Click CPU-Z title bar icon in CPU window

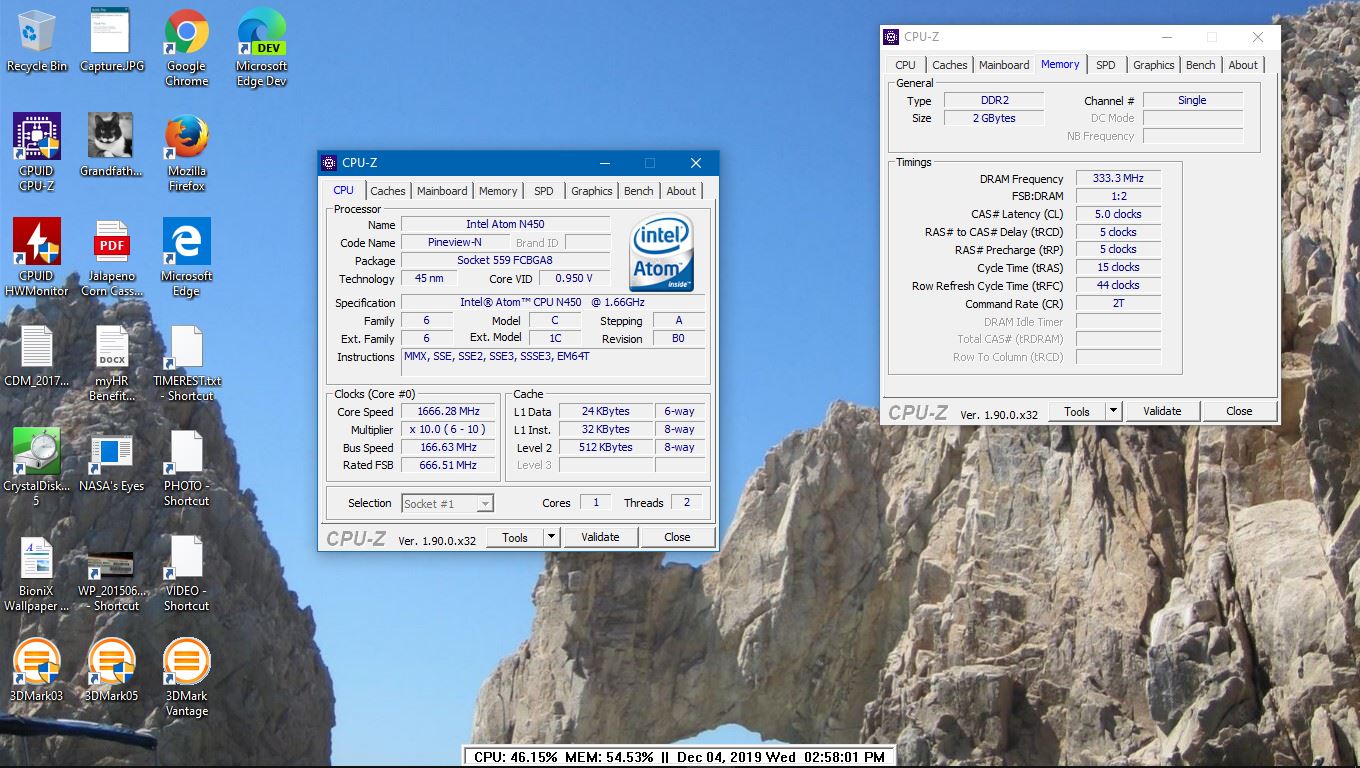tap(329, 163)
